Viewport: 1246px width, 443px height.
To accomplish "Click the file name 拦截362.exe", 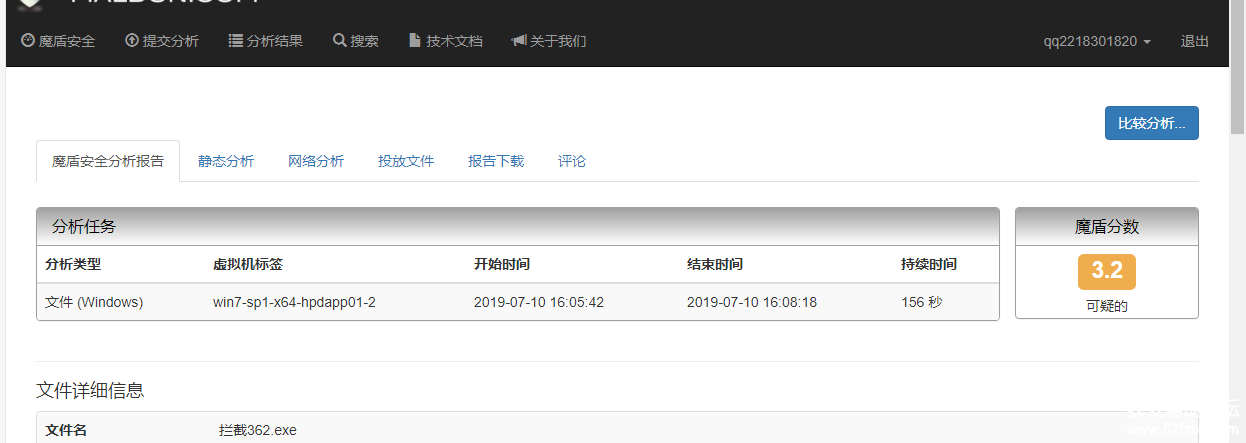I will tap(258, 430).
